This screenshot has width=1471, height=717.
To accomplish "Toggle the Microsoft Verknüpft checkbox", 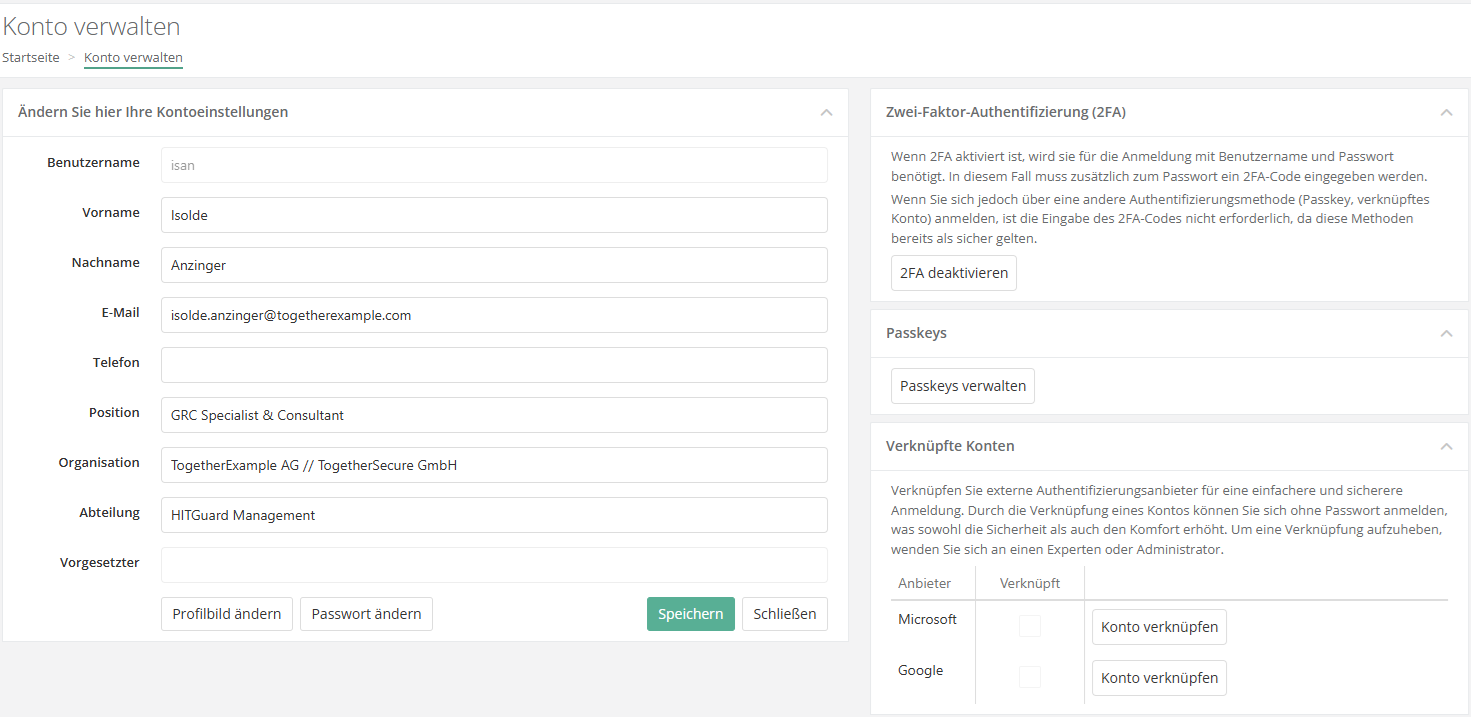I will 1029,626.
